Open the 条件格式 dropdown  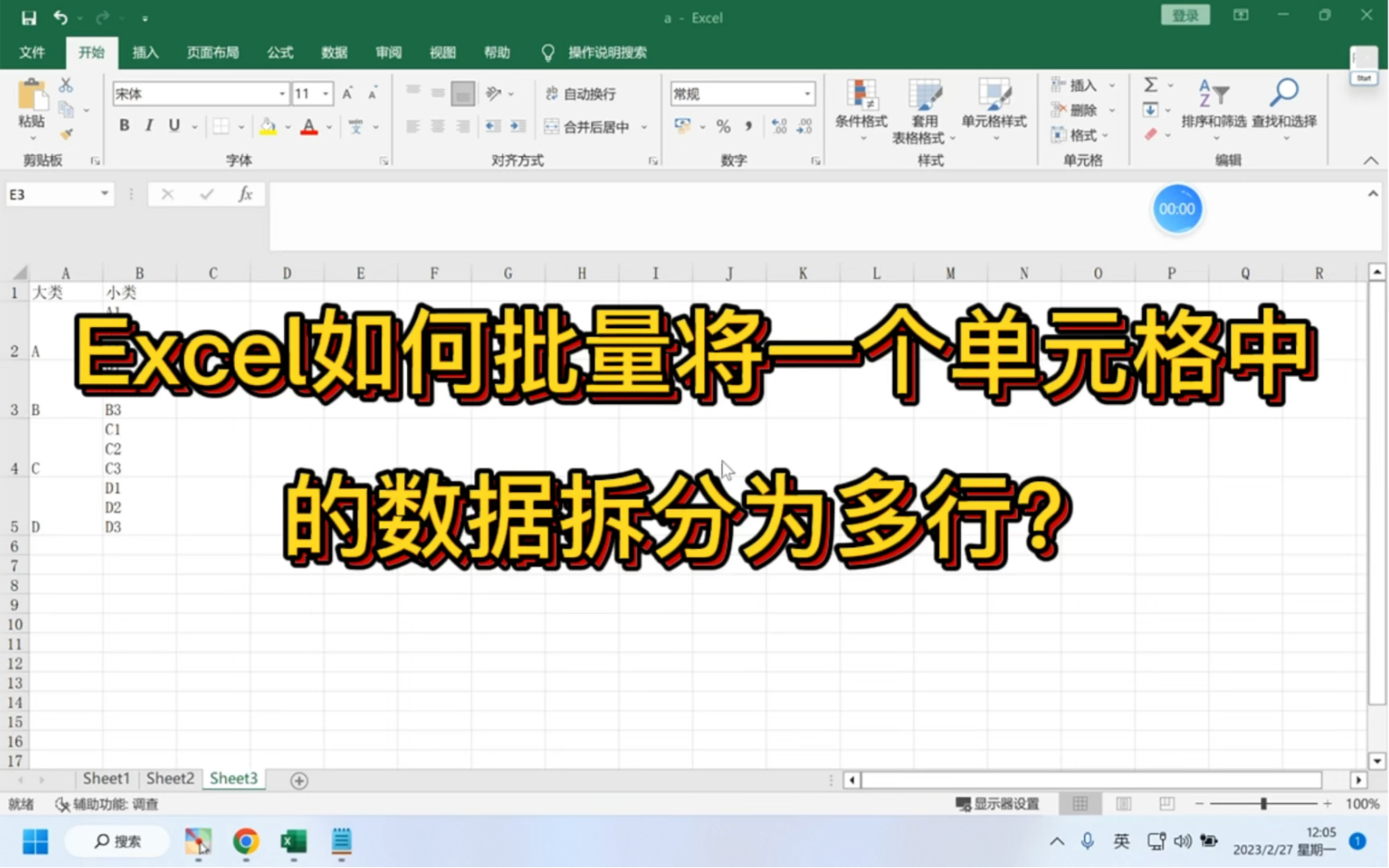(861, 110)
